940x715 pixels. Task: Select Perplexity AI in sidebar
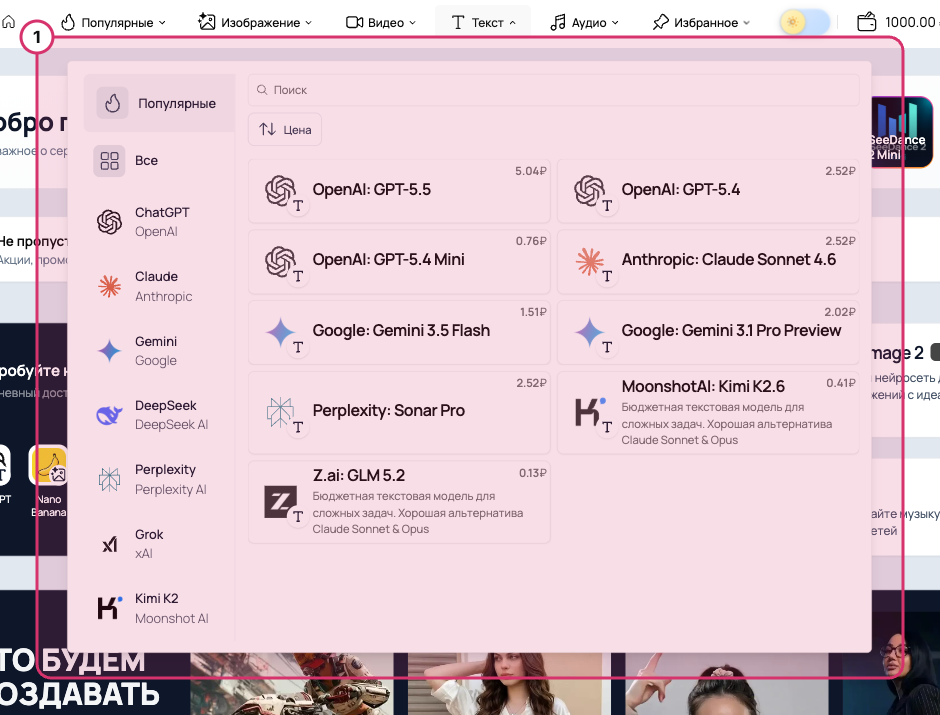159,479
